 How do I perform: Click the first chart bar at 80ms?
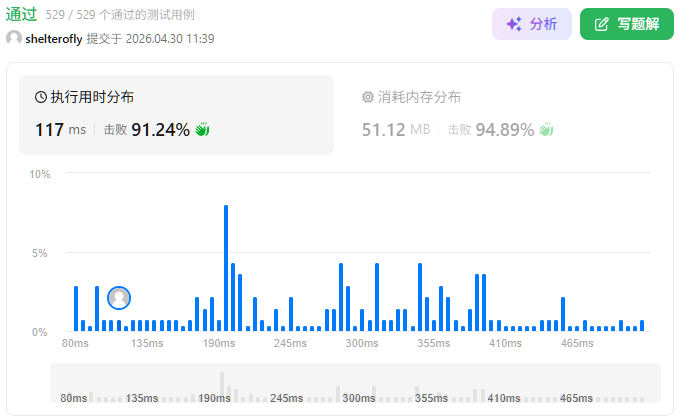click(x=76, y=309)
